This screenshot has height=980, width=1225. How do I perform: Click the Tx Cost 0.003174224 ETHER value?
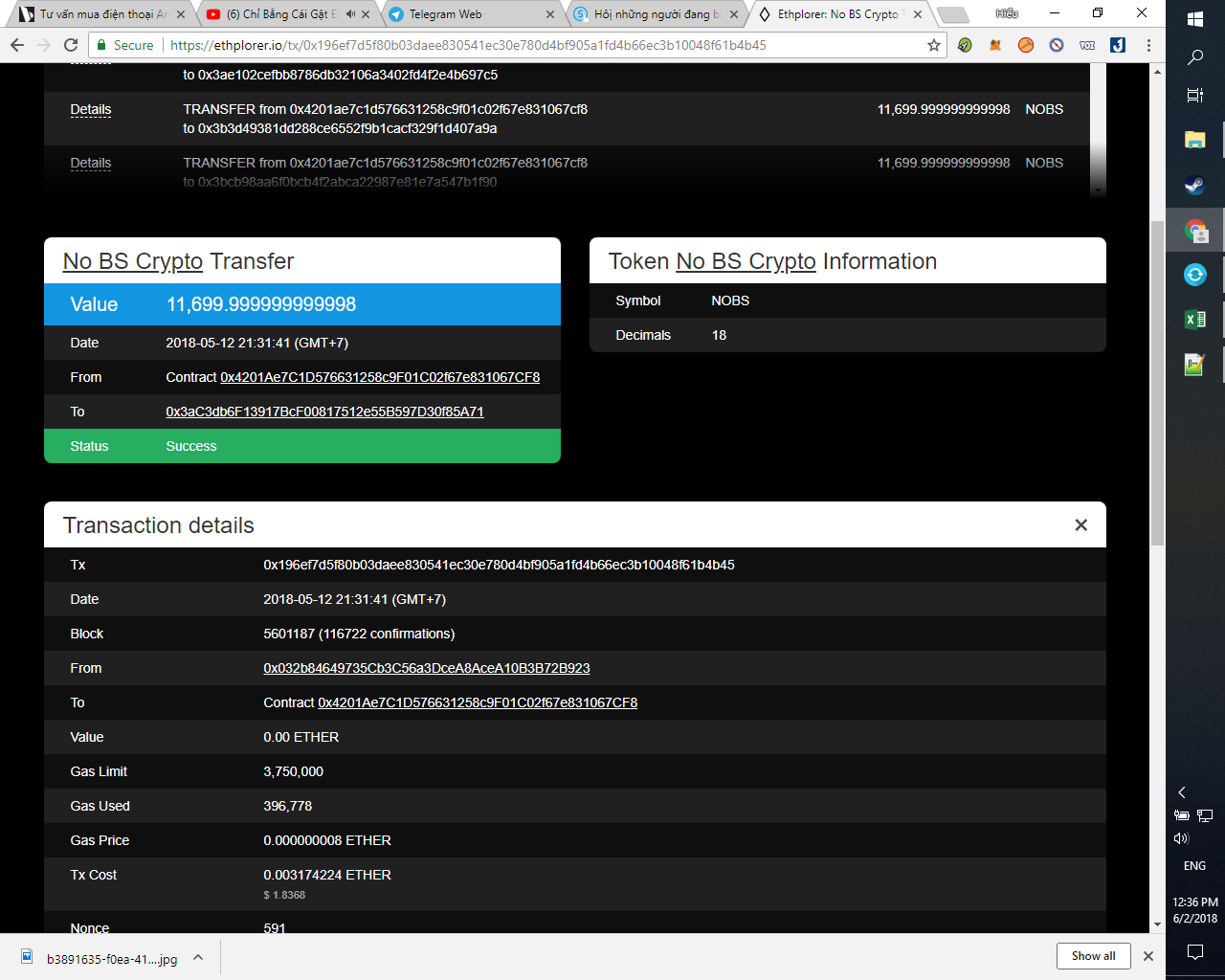[327, 875]
